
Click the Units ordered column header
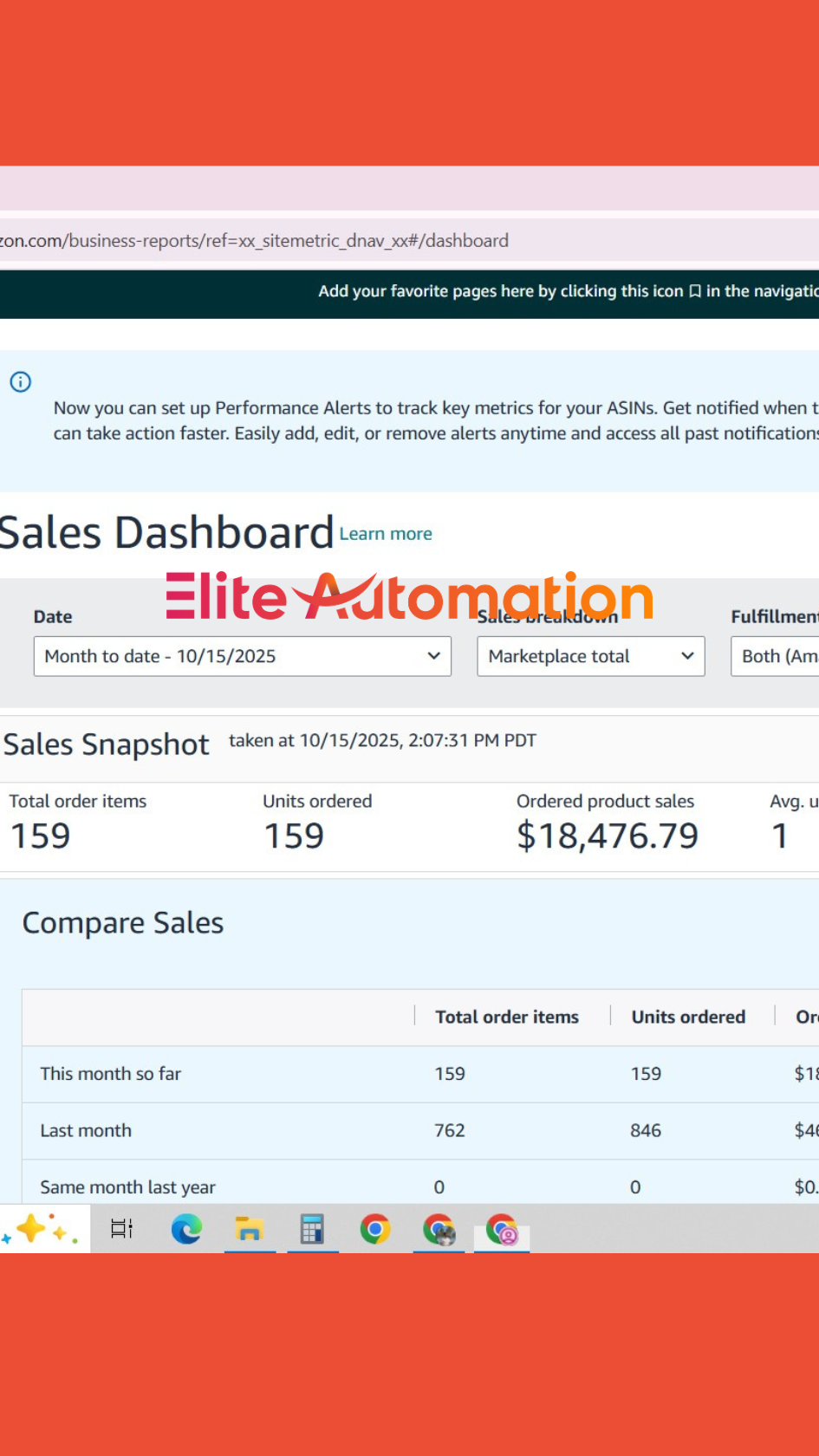click(x=688, y=1017)
